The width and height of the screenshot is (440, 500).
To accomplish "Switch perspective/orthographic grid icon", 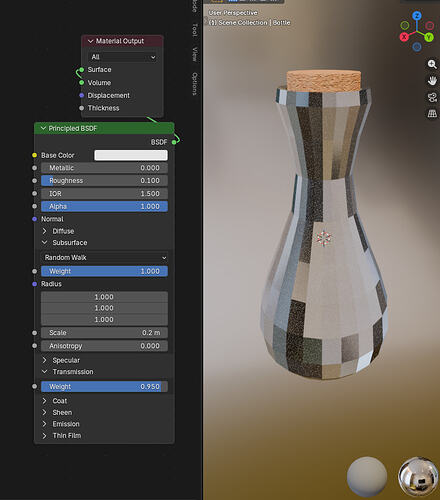I will point(432,114).
